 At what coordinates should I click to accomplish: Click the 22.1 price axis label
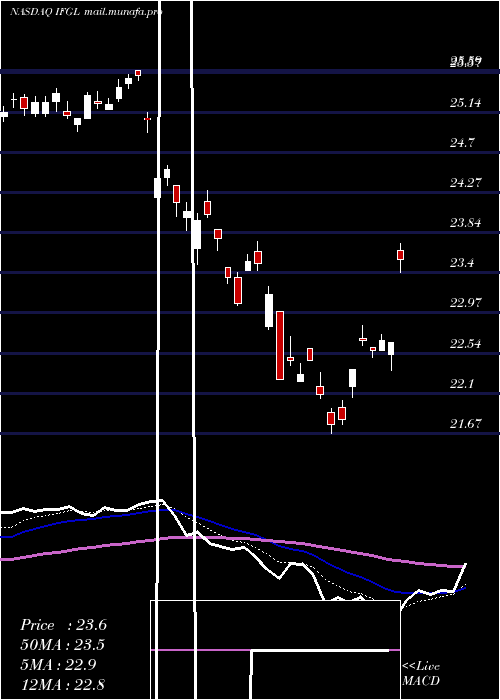pos(462,383)
